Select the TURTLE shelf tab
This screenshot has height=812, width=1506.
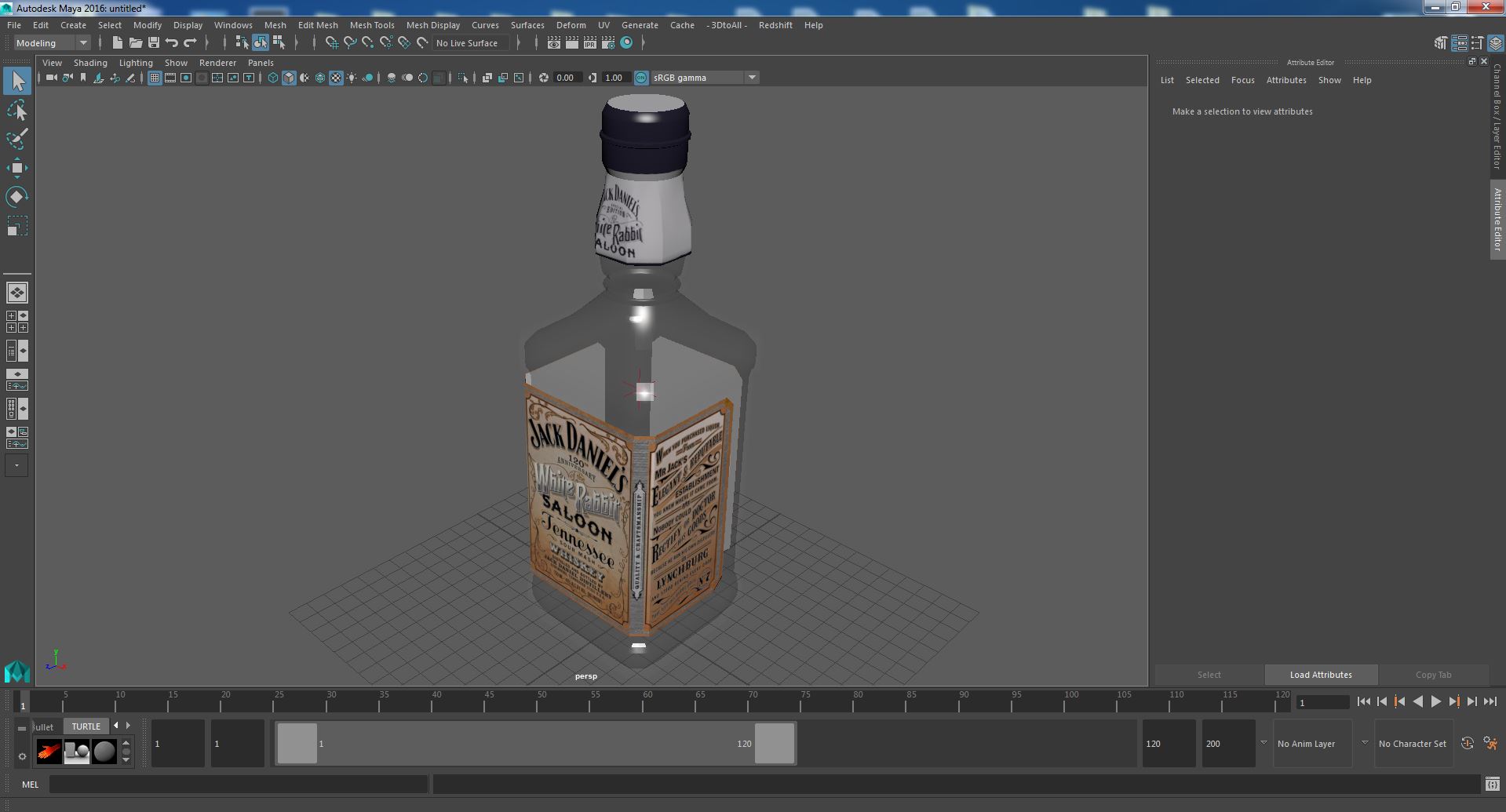(x=86, y=726)
